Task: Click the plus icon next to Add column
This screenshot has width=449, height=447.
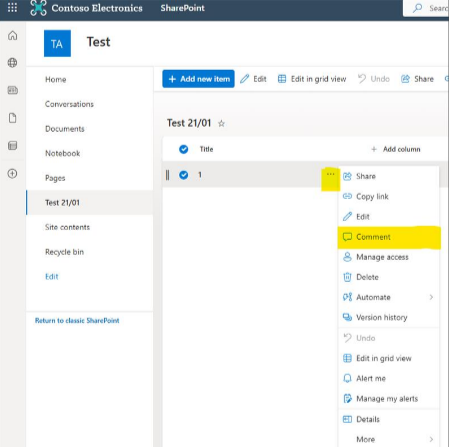Action: coord(374,149)
